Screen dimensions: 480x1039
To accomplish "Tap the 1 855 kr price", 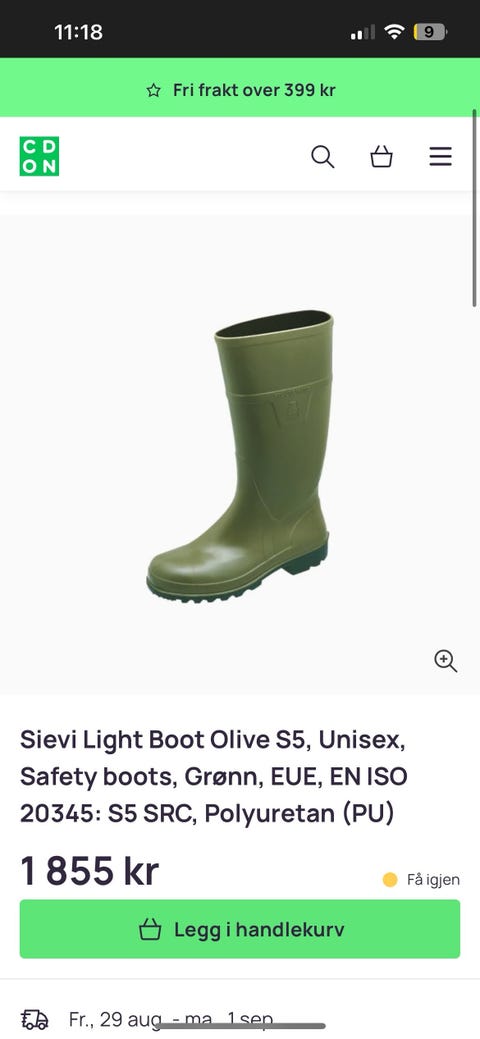I will (90, 871).
